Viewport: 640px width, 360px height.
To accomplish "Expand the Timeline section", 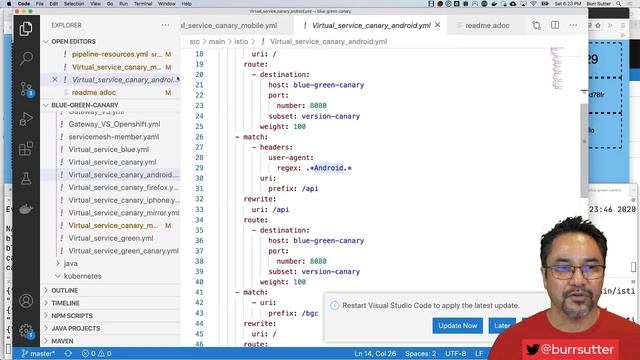I will [x=46, y=303].
